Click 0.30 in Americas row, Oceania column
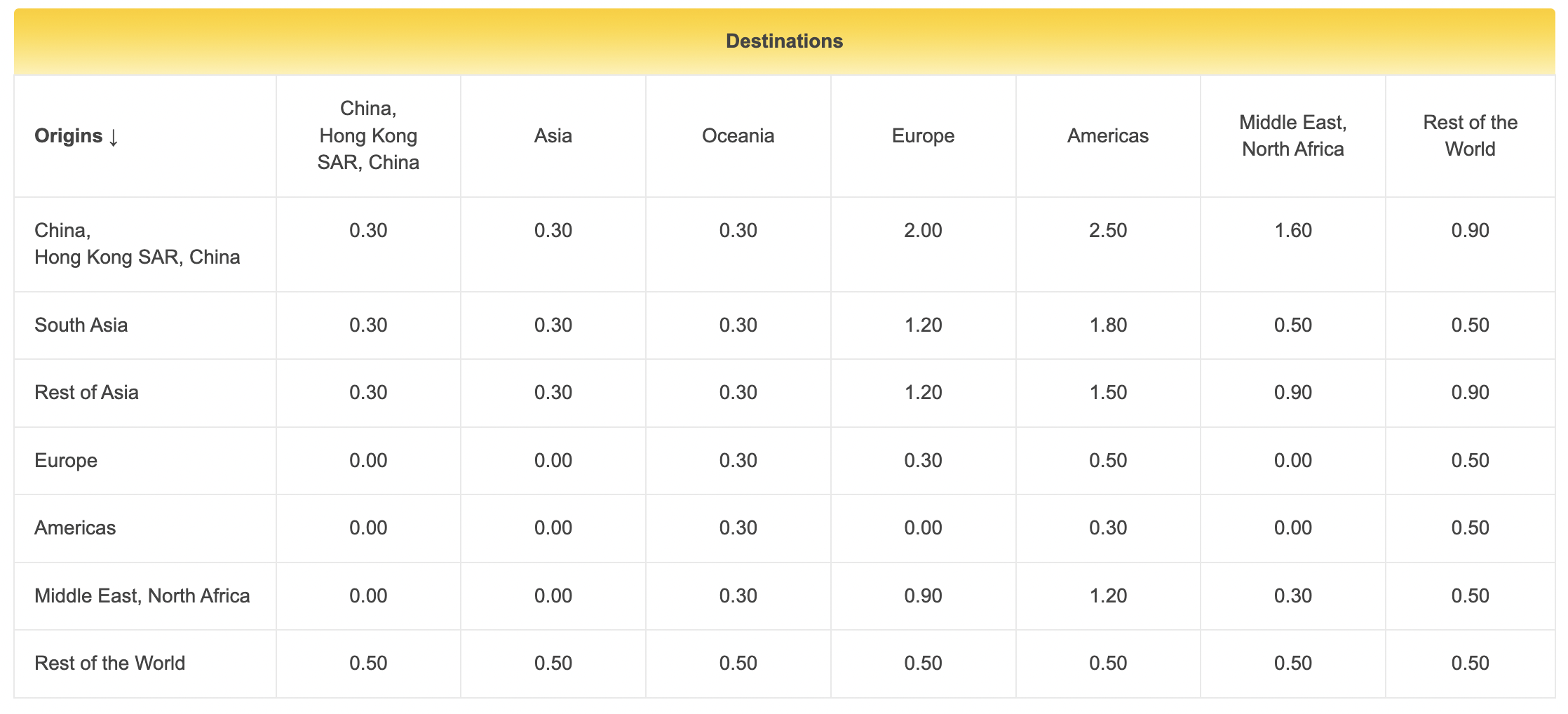 point(738,527)
